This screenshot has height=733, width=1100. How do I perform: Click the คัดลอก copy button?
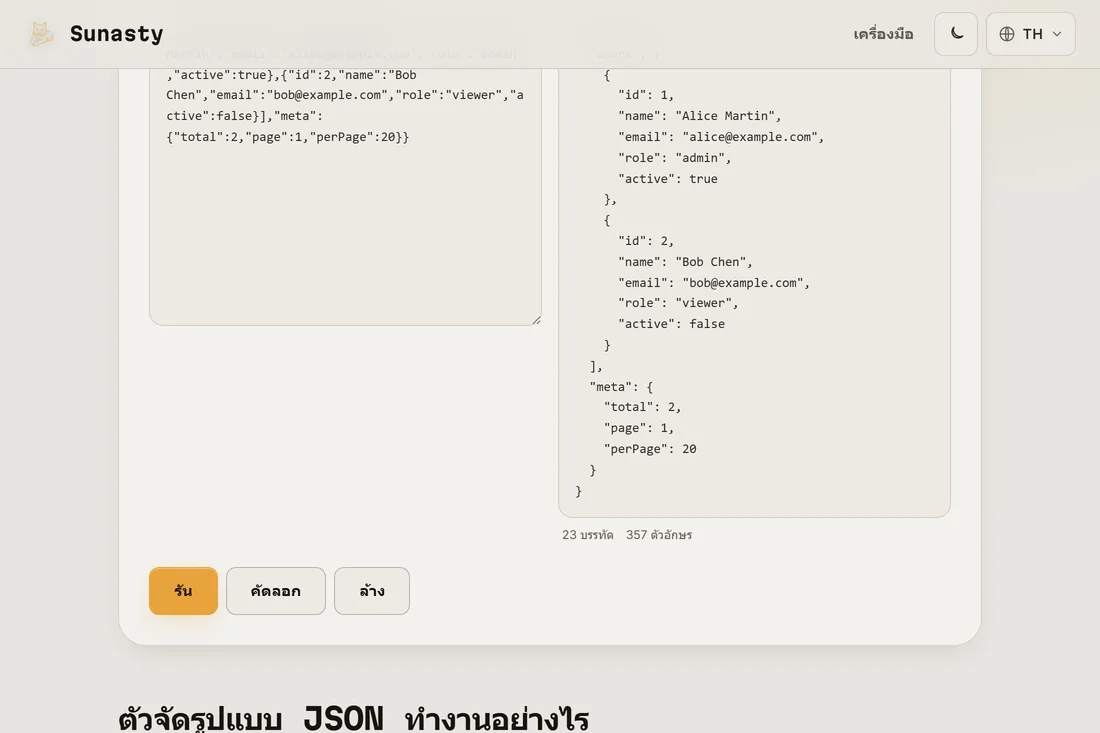point(276,591)
